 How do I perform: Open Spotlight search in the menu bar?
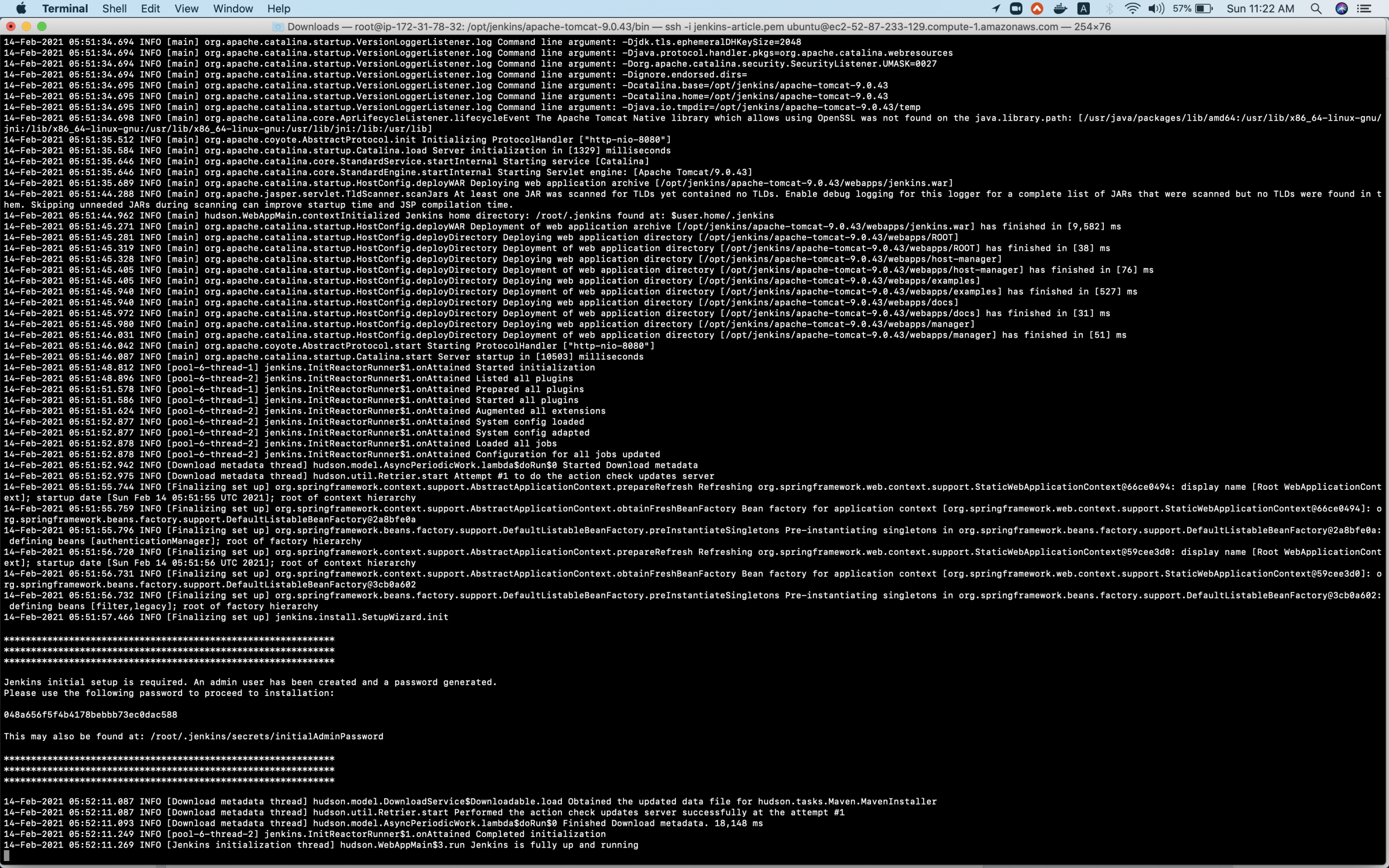click(x=1317, y=9)
